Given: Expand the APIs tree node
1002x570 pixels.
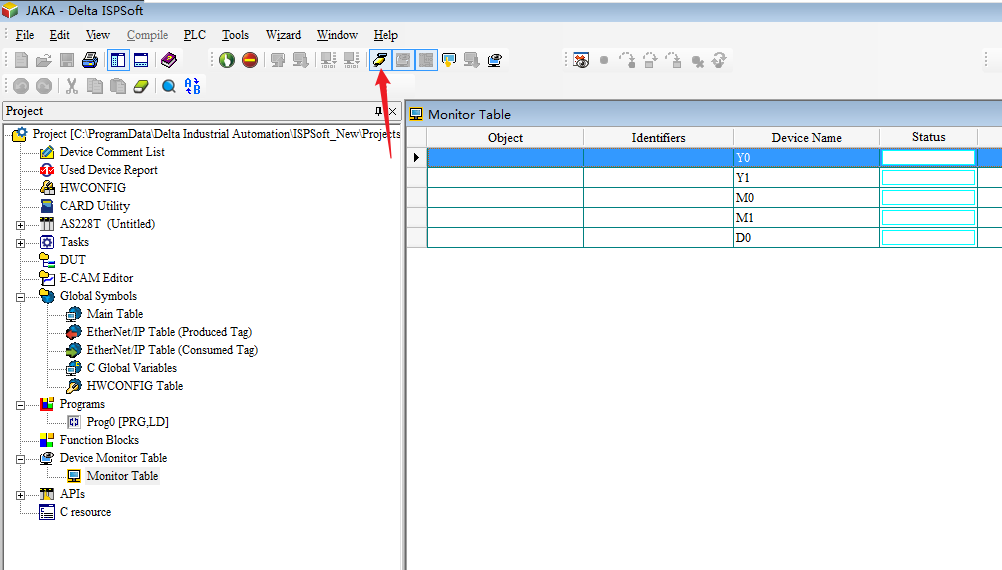Looking at the screenshot, I should click(20, 494).
